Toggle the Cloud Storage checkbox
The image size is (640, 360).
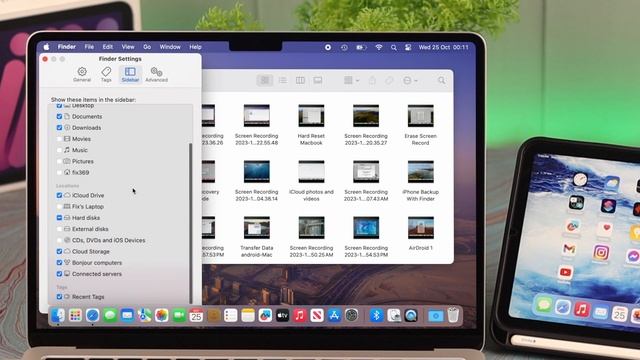point(59,251)
